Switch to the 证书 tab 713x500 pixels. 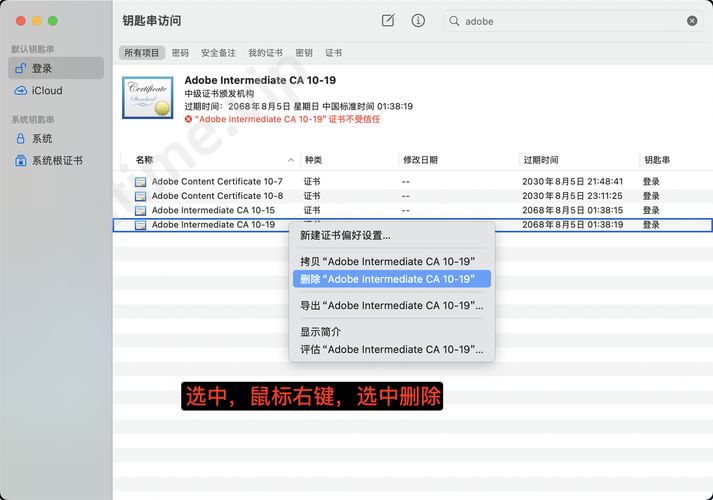(x=333, y=53)
